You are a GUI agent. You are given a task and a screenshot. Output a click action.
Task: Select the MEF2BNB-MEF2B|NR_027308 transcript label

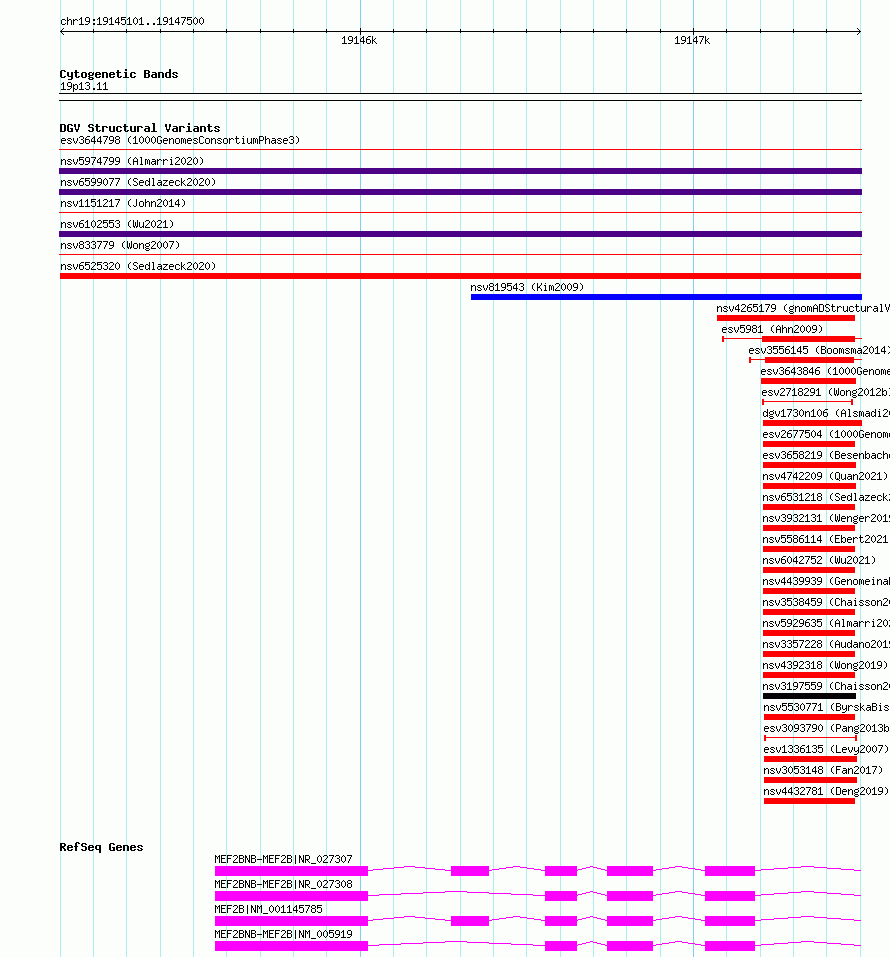[283, 884]
